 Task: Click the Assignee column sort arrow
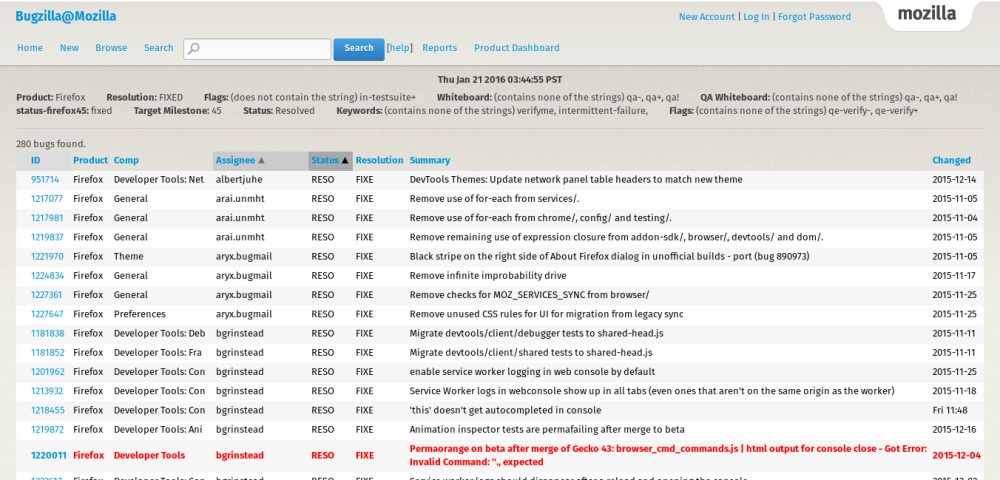[x=261, y=161]
